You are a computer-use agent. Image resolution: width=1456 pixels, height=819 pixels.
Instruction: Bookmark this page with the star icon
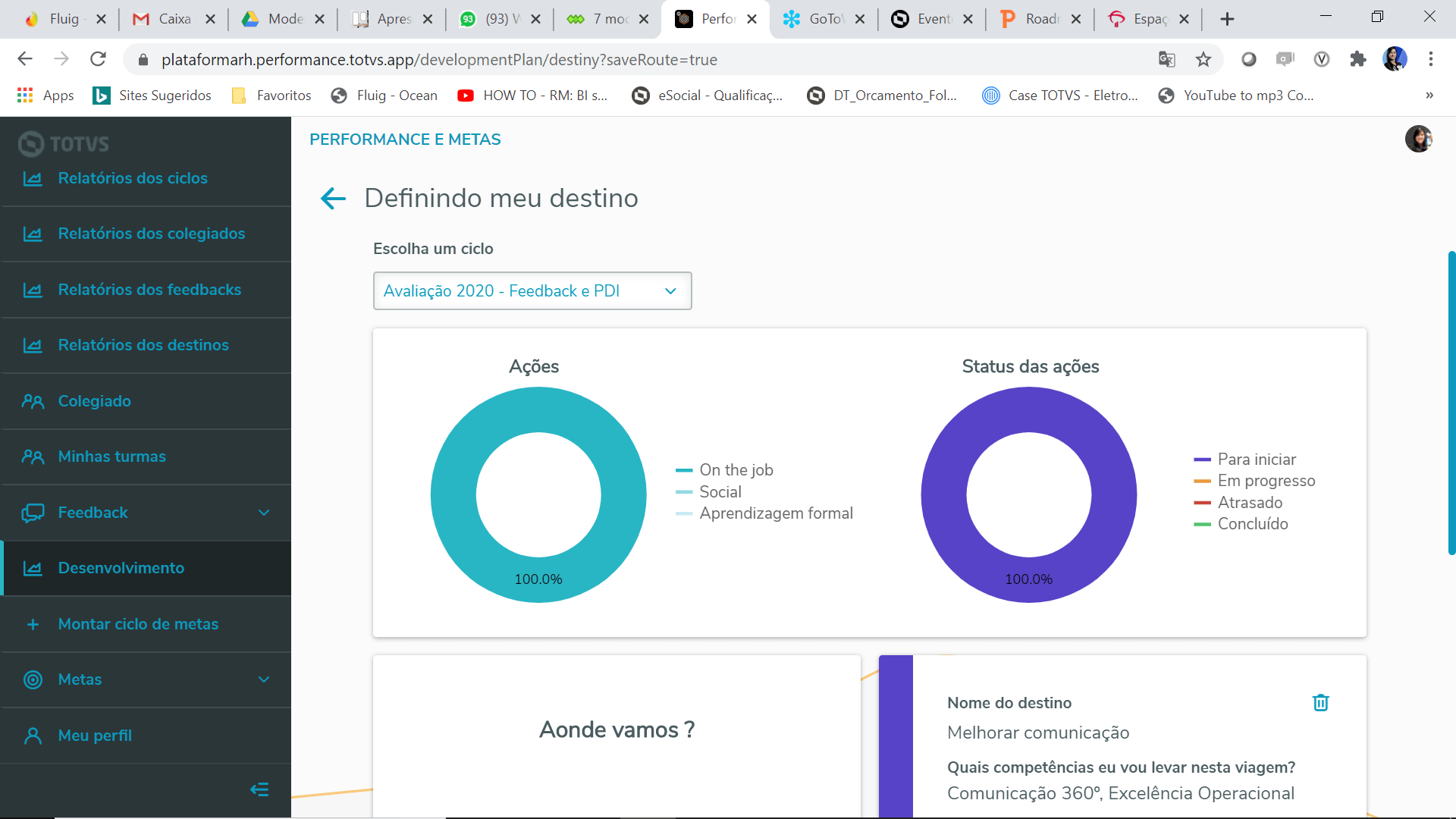pyautogui.click(x=1203, y=59)
